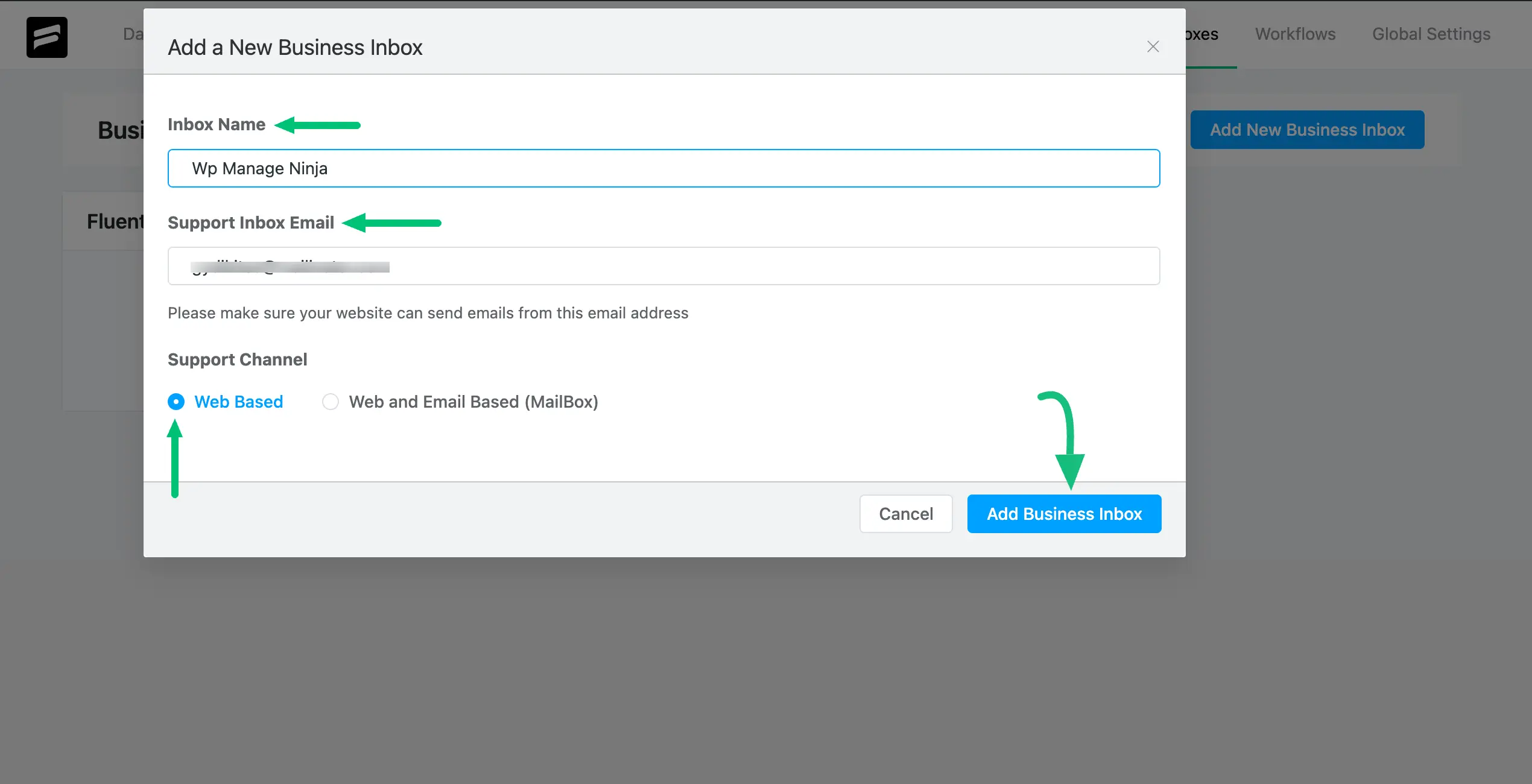This screenshot has height=784, width=1532.
Task: Click the close dialog icon
Action: coord(1153,46)
